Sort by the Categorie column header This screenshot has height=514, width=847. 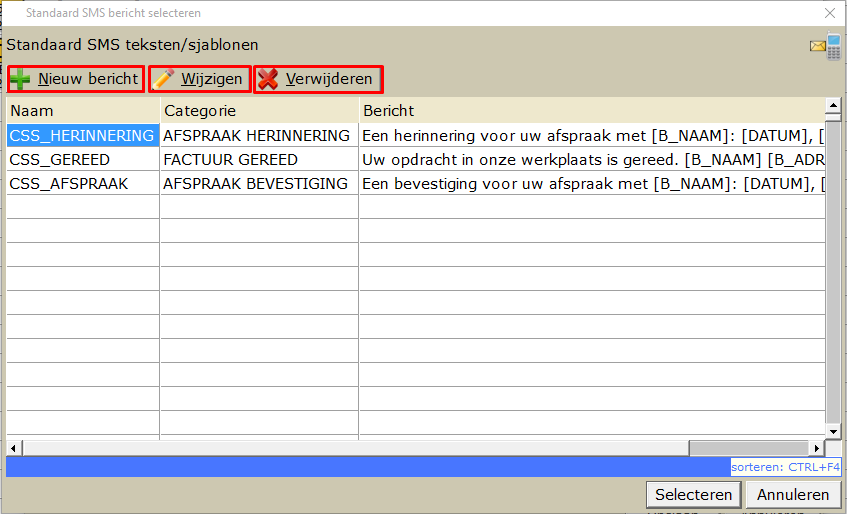point(259,111)
